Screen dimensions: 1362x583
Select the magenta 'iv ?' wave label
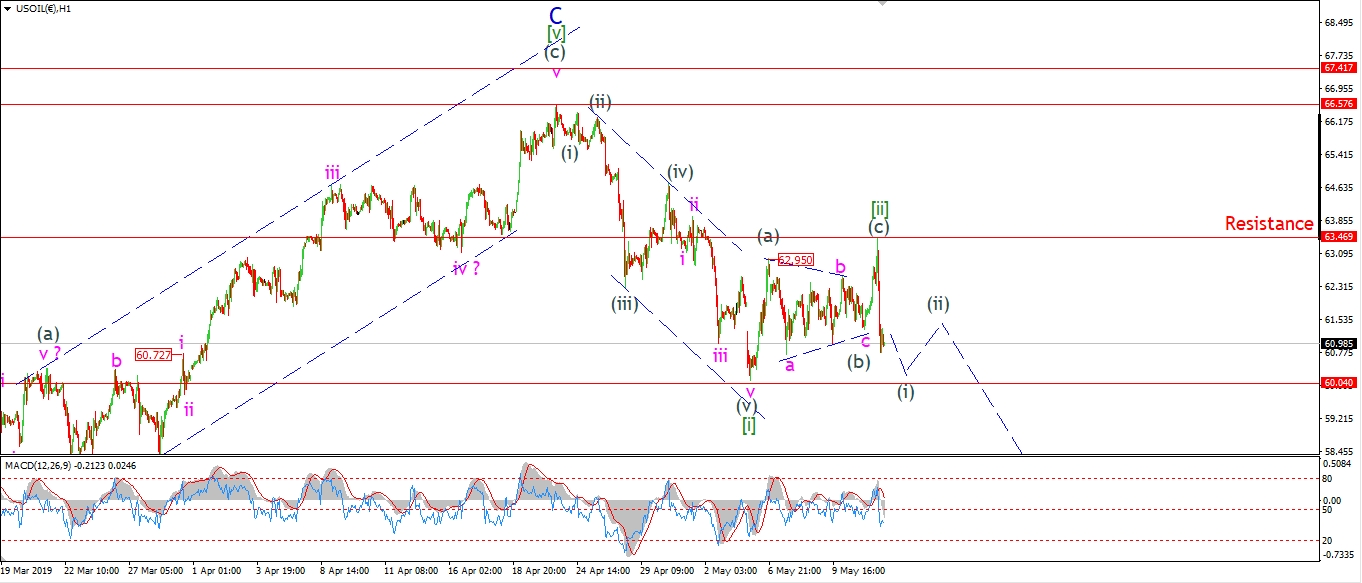(465, 268)
